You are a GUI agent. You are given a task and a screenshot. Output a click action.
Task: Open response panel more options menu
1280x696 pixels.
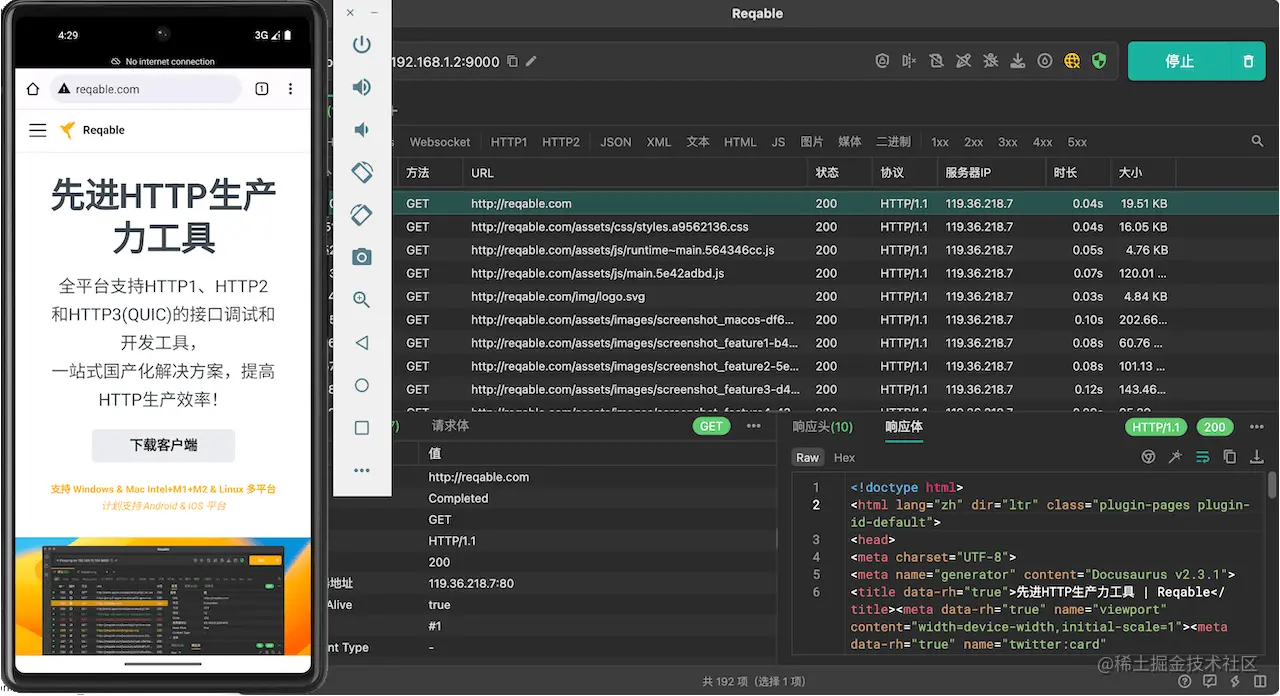[x=1257, y=427]
